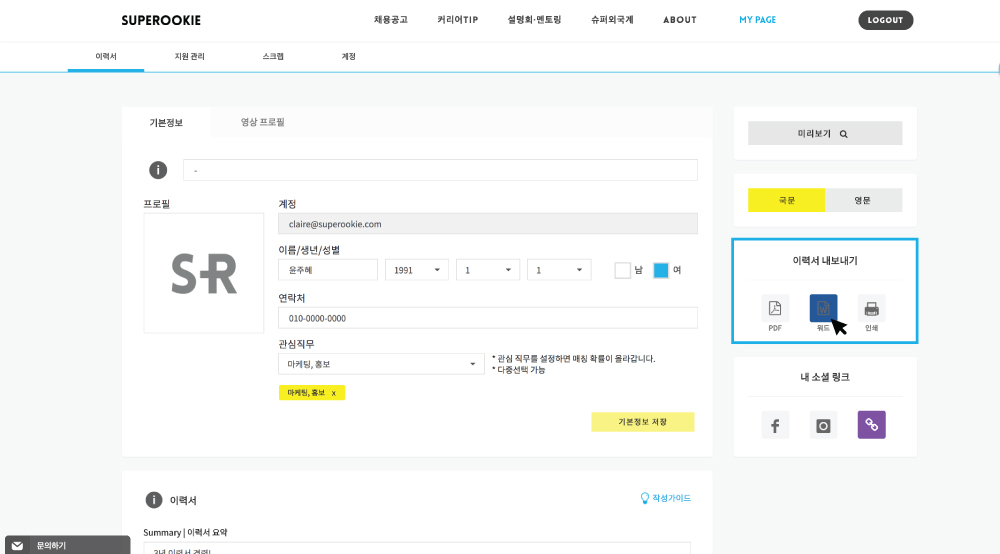Screen dimensions: 1000x554
Task: Click the info icon beside 이력서 heading
Action: click(154, 500)
